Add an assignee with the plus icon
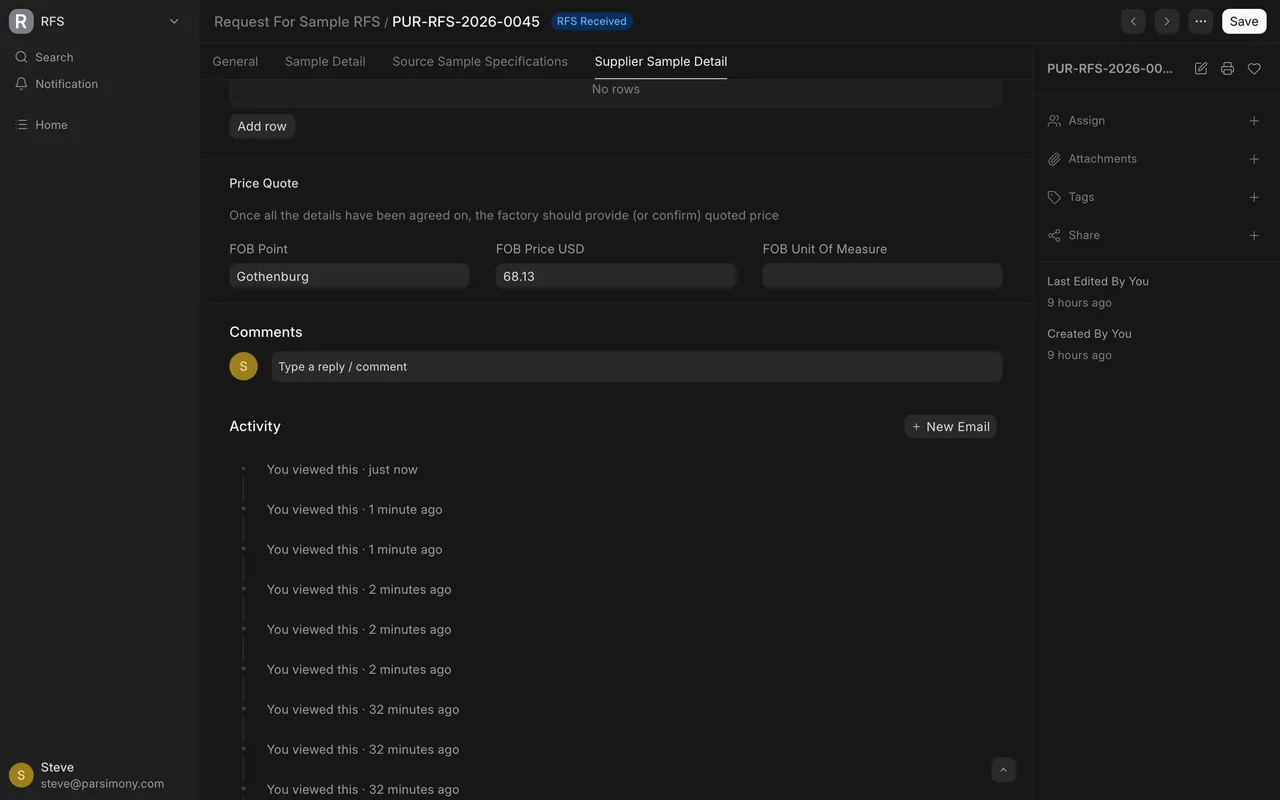1280x800 pixels. point(1254,121)
